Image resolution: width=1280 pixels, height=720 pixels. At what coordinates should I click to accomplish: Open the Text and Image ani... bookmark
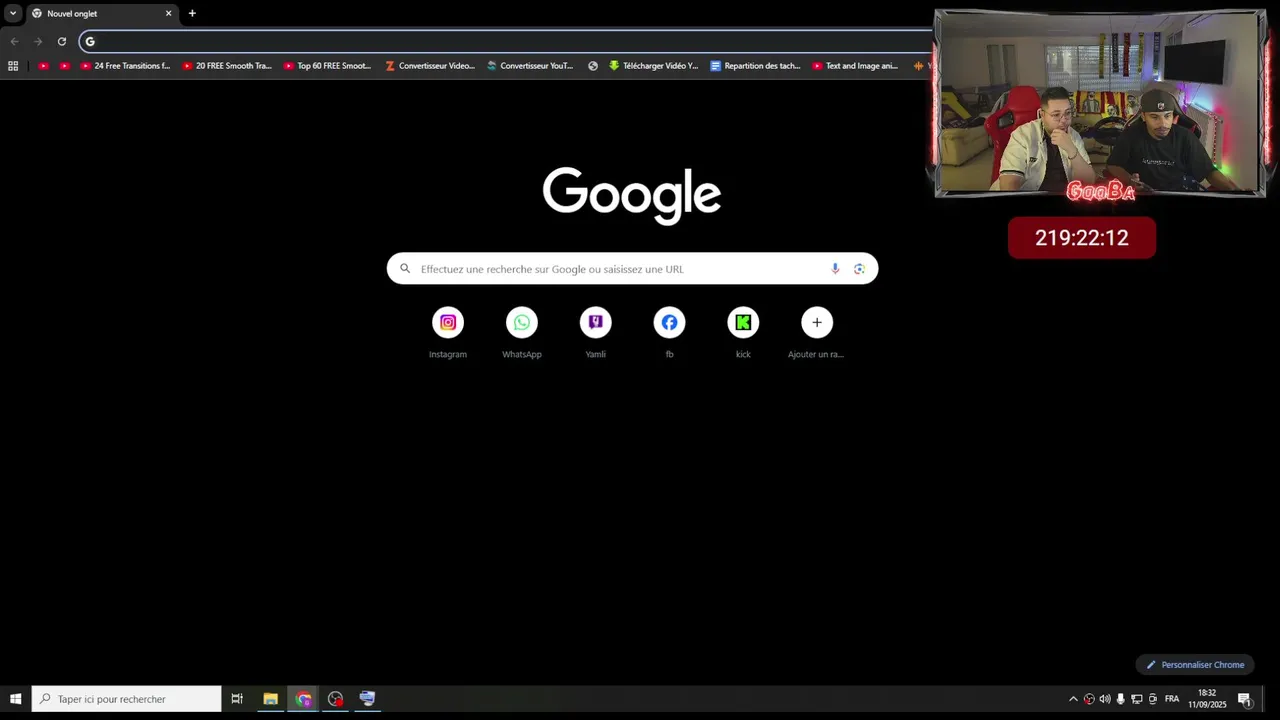(856, 66)
